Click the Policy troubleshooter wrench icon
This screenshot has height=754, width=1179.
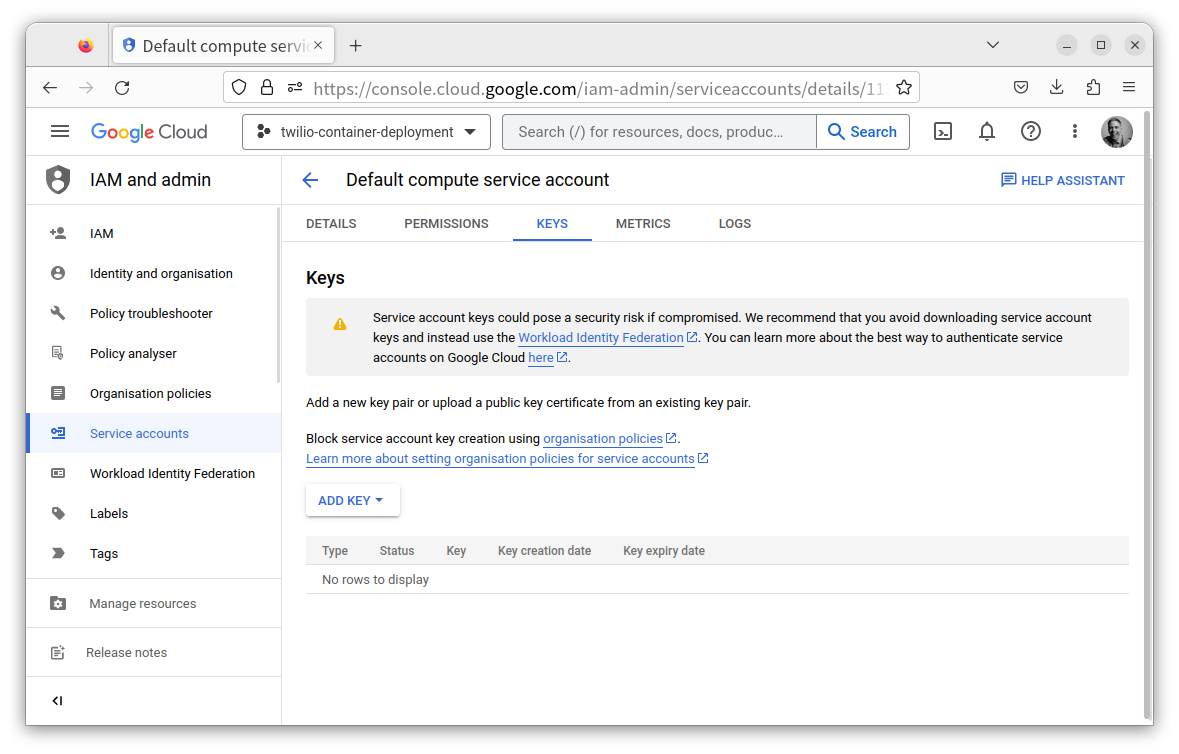[x=58, y=313]
